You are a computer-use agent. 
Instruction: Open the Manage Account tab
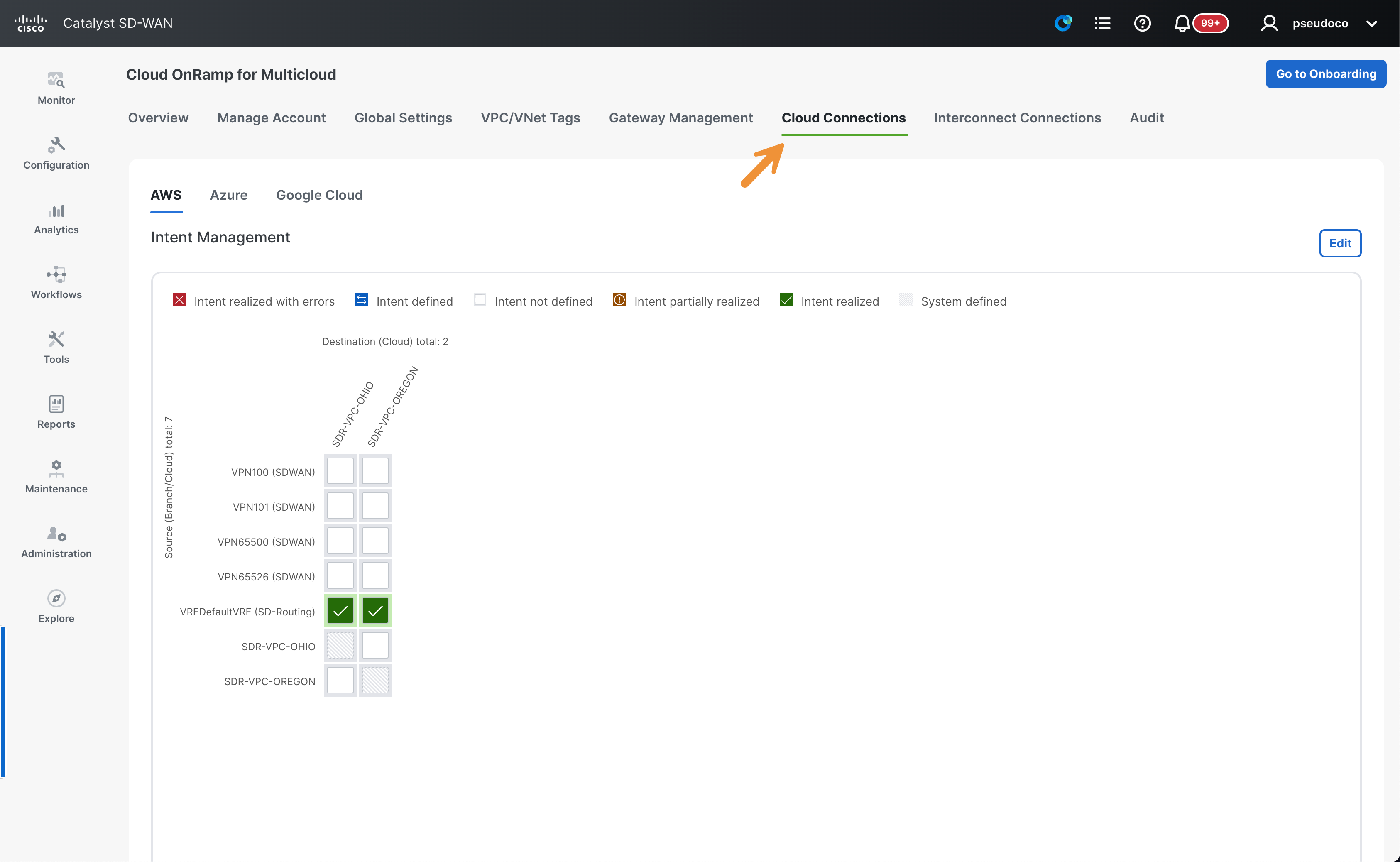coord(272,118)
